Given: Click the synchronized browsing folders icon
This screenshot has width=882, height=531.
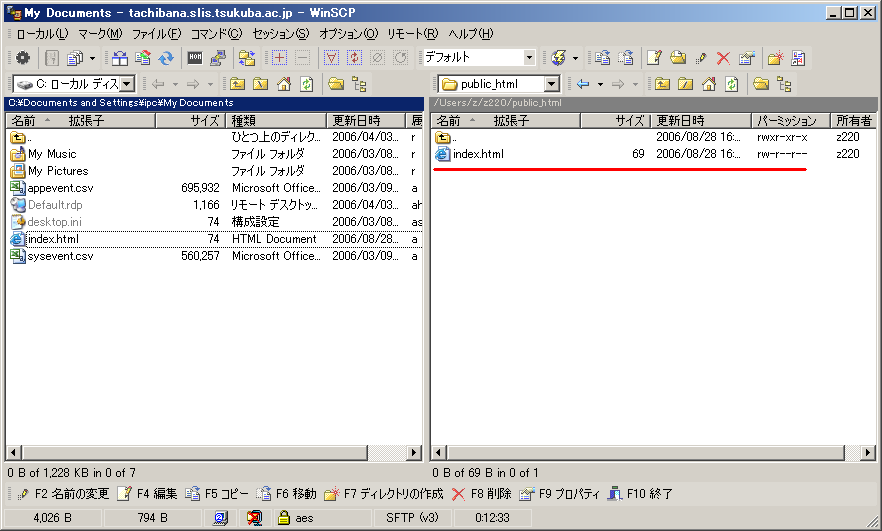Looking at the screenshot, I should (x=246, y=57).
